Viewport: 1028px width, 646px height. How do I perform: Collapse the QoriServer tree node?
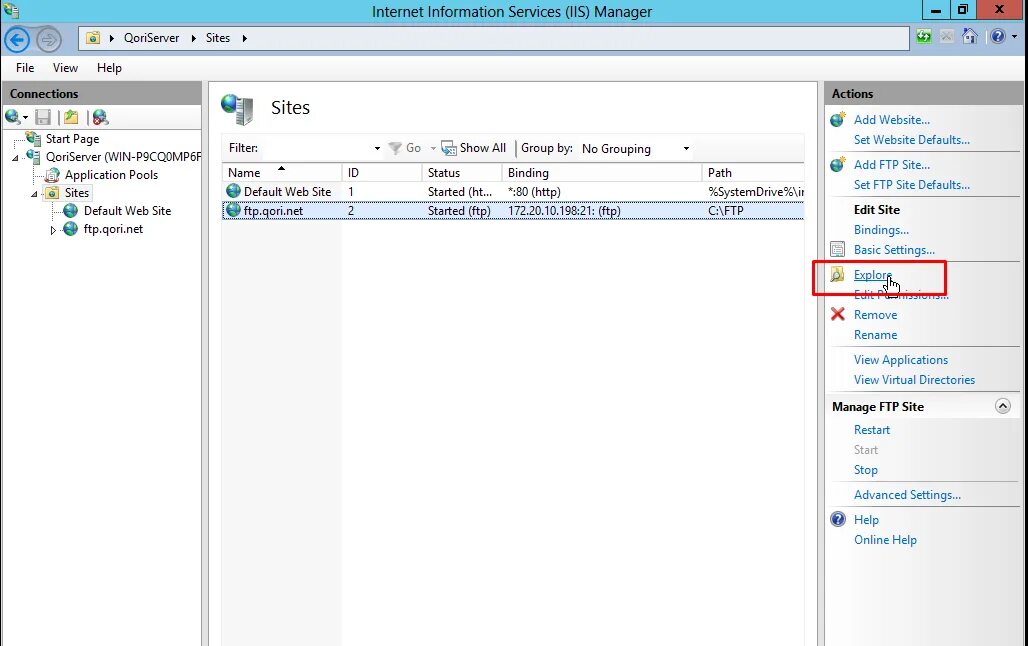click(15, 157)
